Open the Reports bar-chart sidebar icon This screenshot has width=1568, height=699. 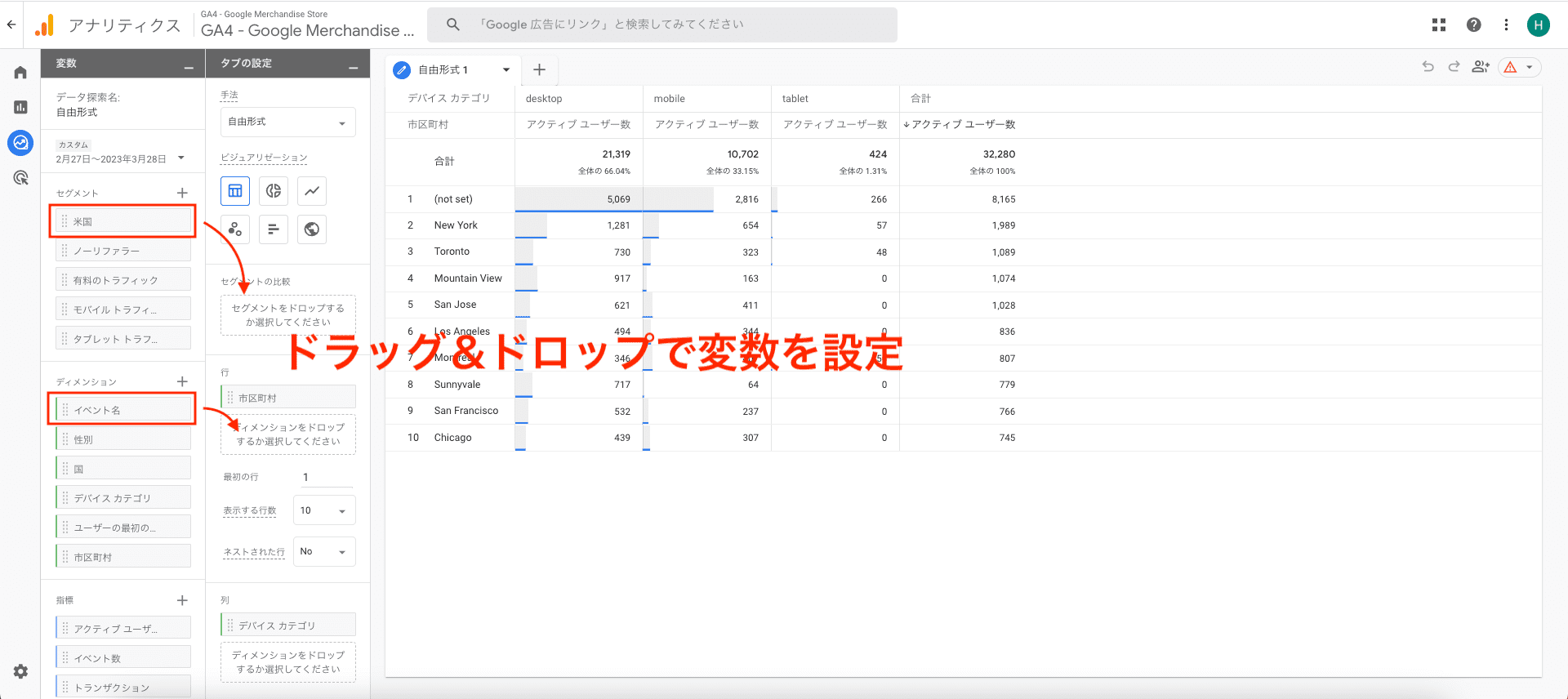click(20, 107)
